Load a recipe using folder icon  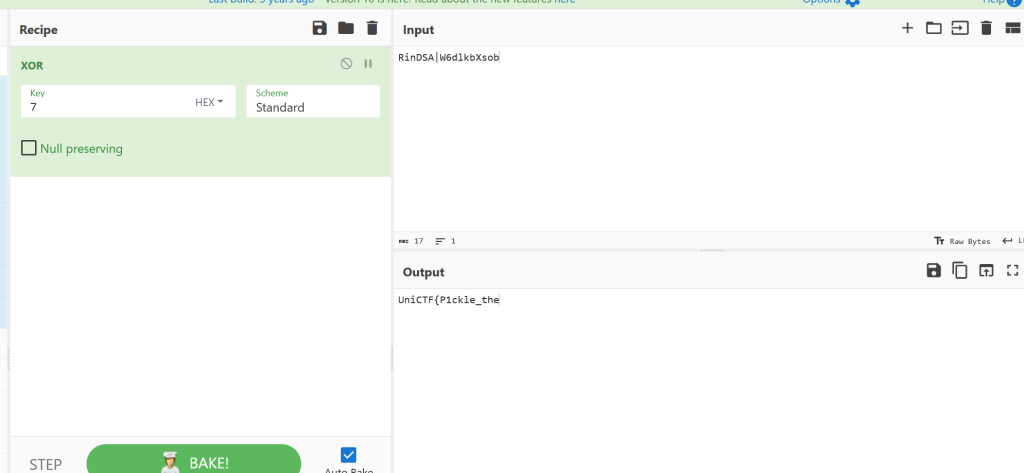pyautogui.click(x=346, y=28)
